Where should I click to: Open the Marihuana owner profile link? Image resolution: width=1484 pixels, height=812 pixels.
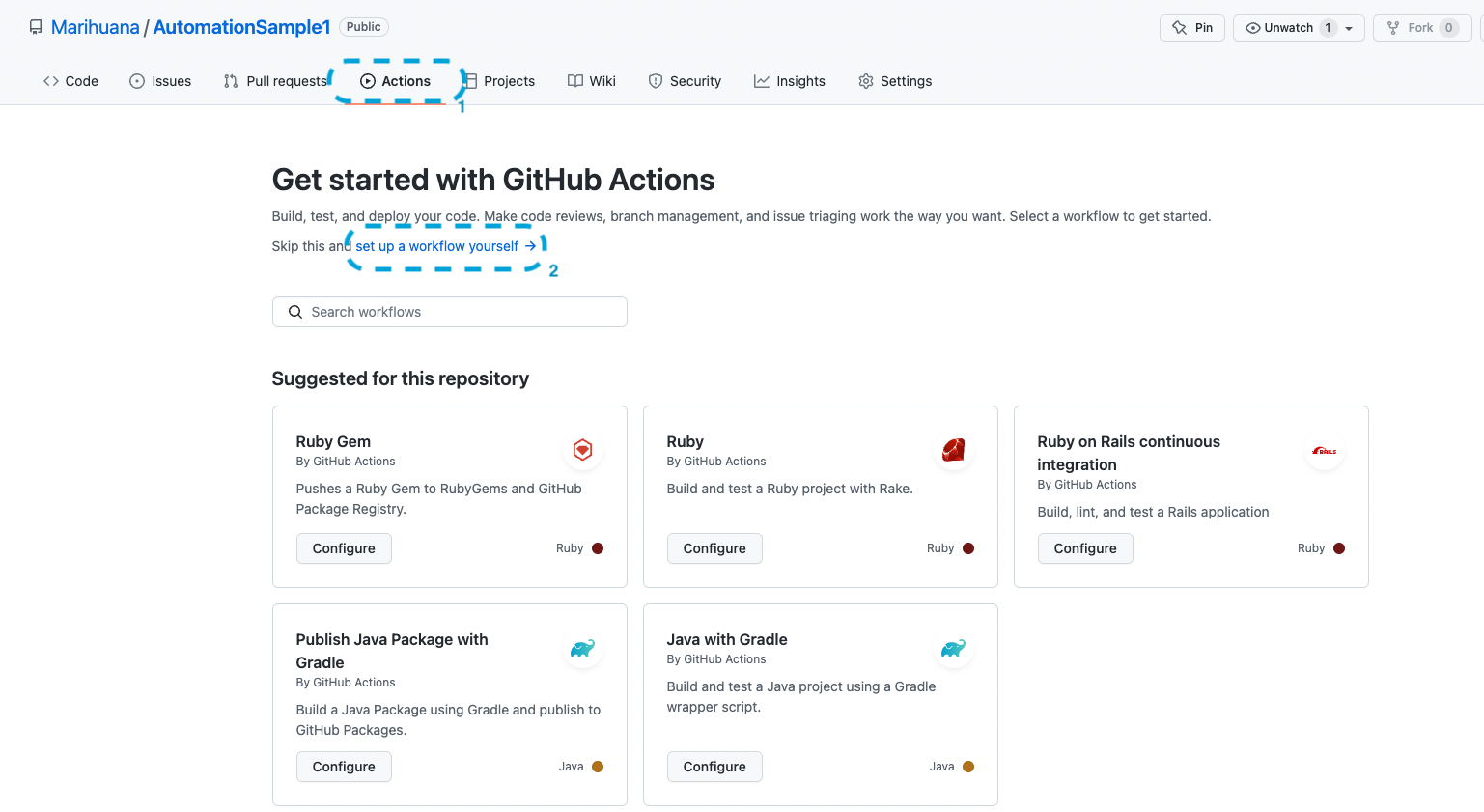tap(96, 27)
